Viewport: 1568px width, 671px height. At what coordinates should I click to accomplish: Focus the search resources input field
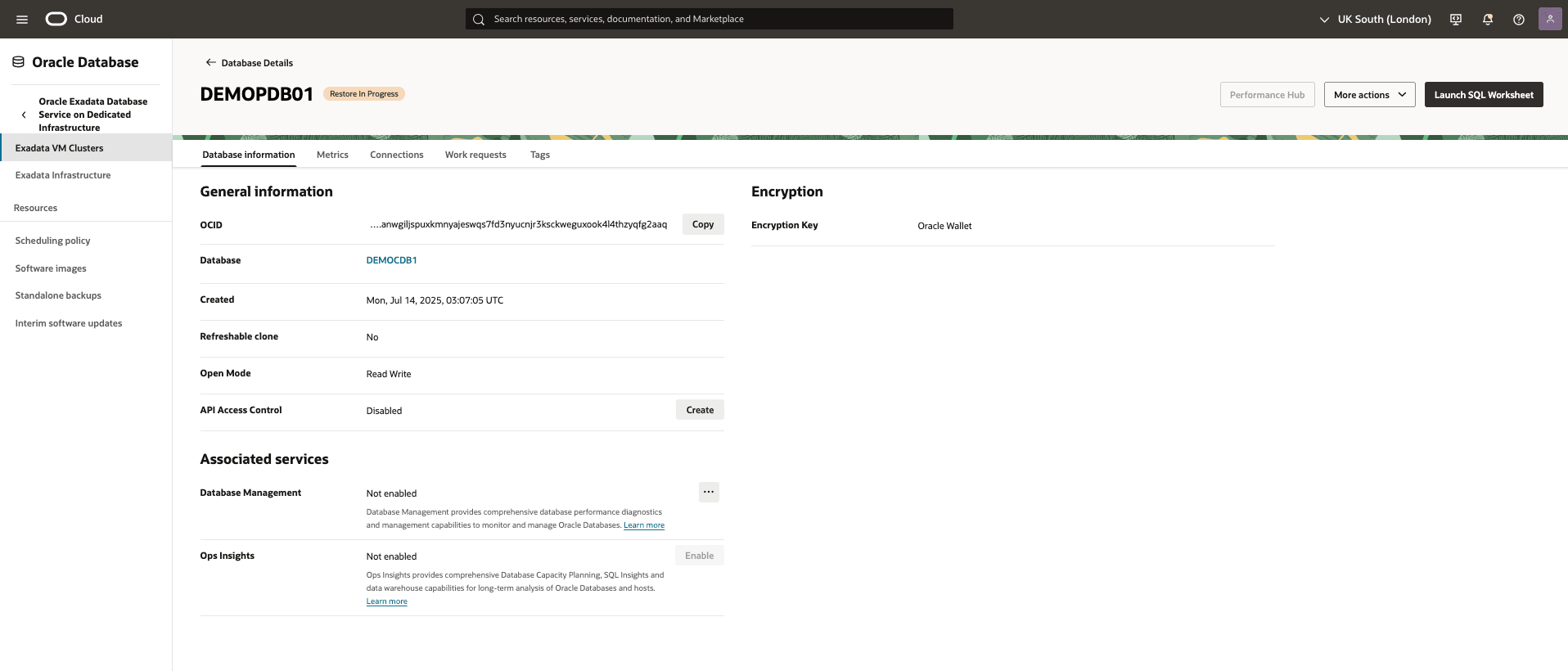[x=710, y=19]
